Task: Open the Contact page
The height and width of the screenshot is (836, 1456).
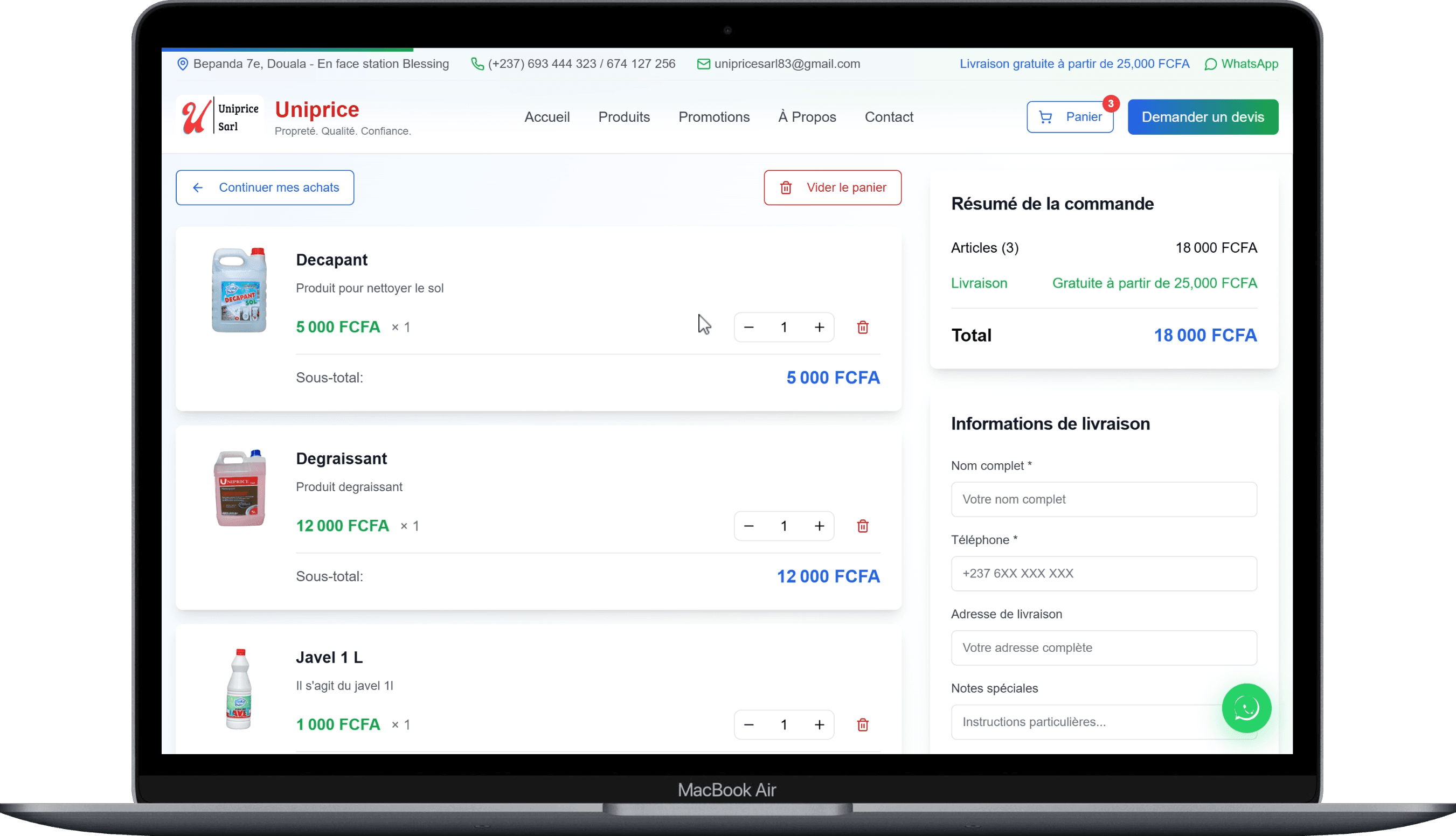Action: pos(889,117)
